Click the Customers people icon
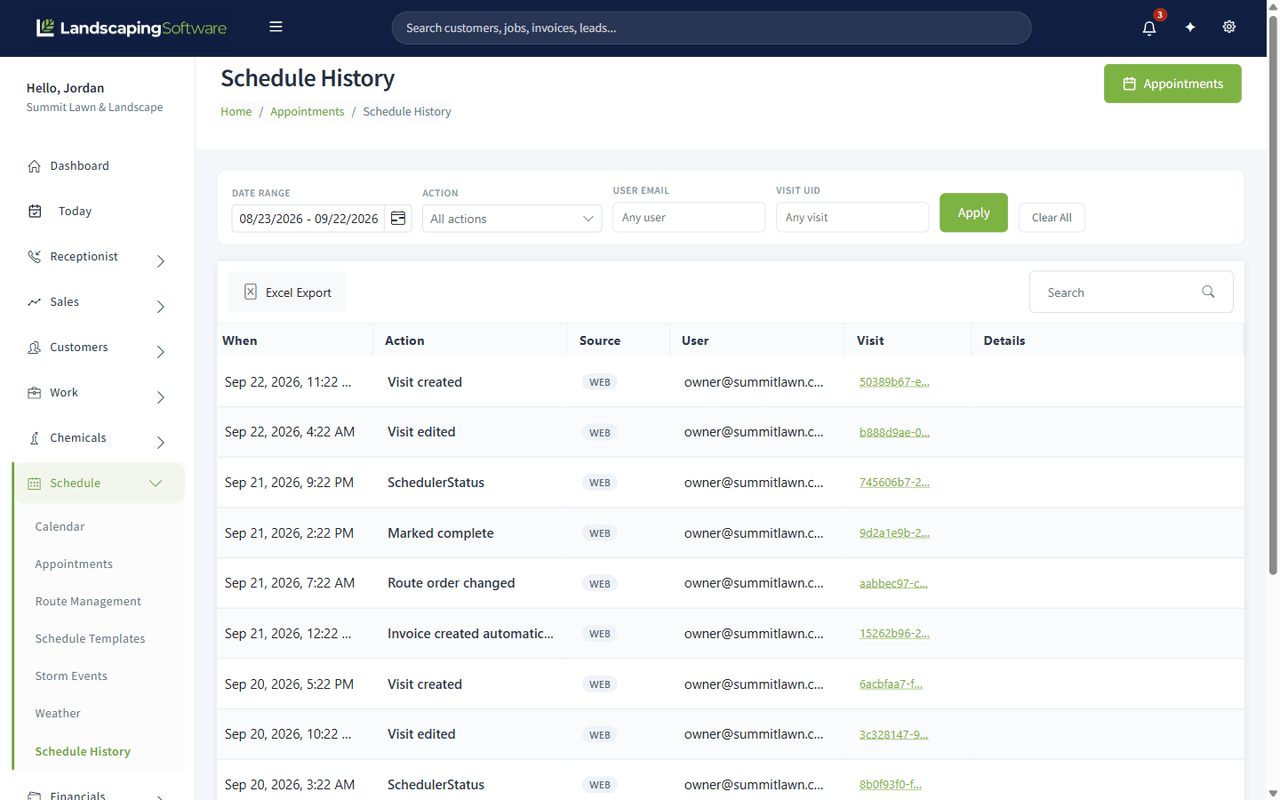1280x800 pixels. point(34,347)
